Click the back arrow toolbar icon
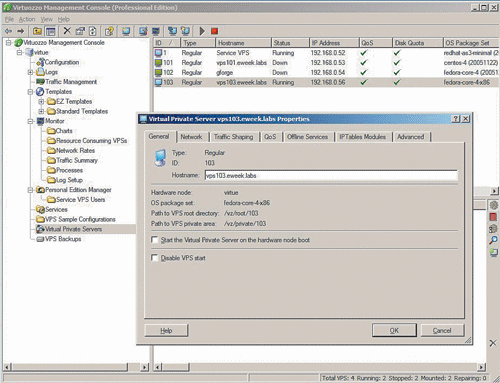 pyautogui.click(x=8, y=31)
